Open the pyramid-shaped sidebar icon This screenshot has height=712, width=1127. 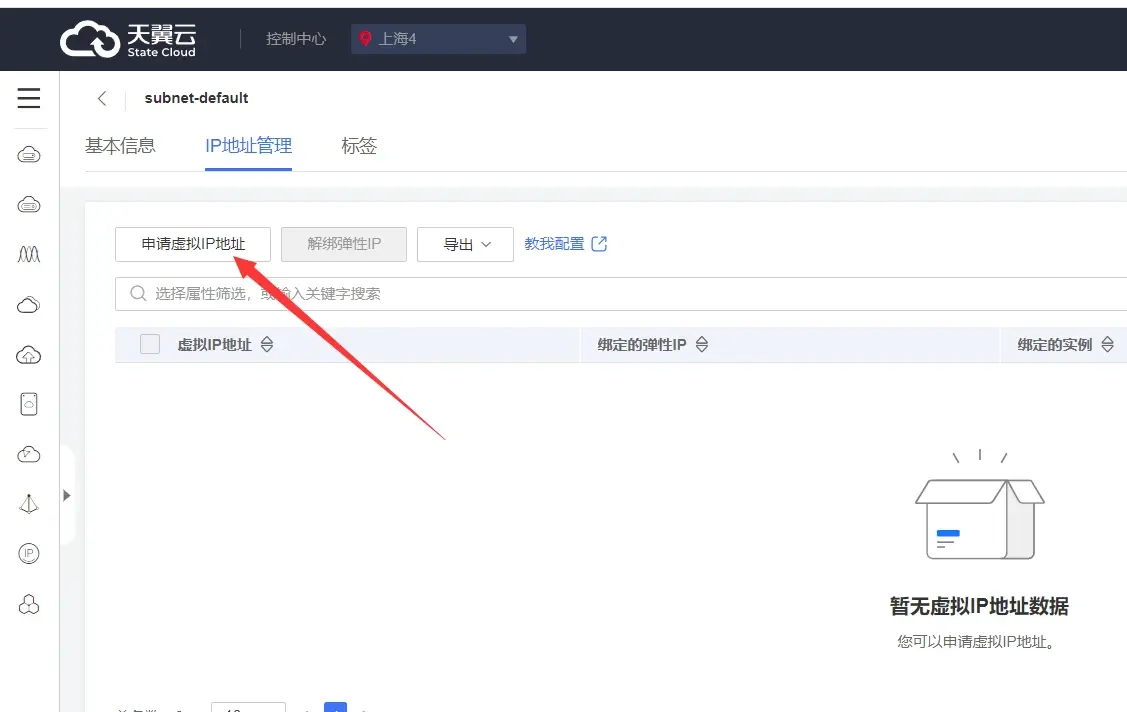pos(29,504)
